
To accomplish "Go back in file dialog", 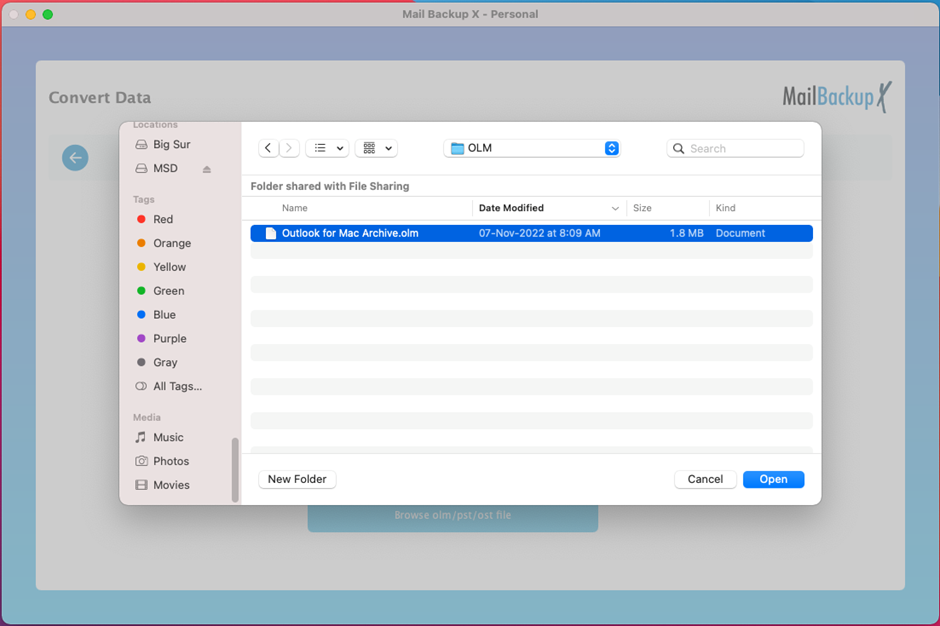I will 268,148.
